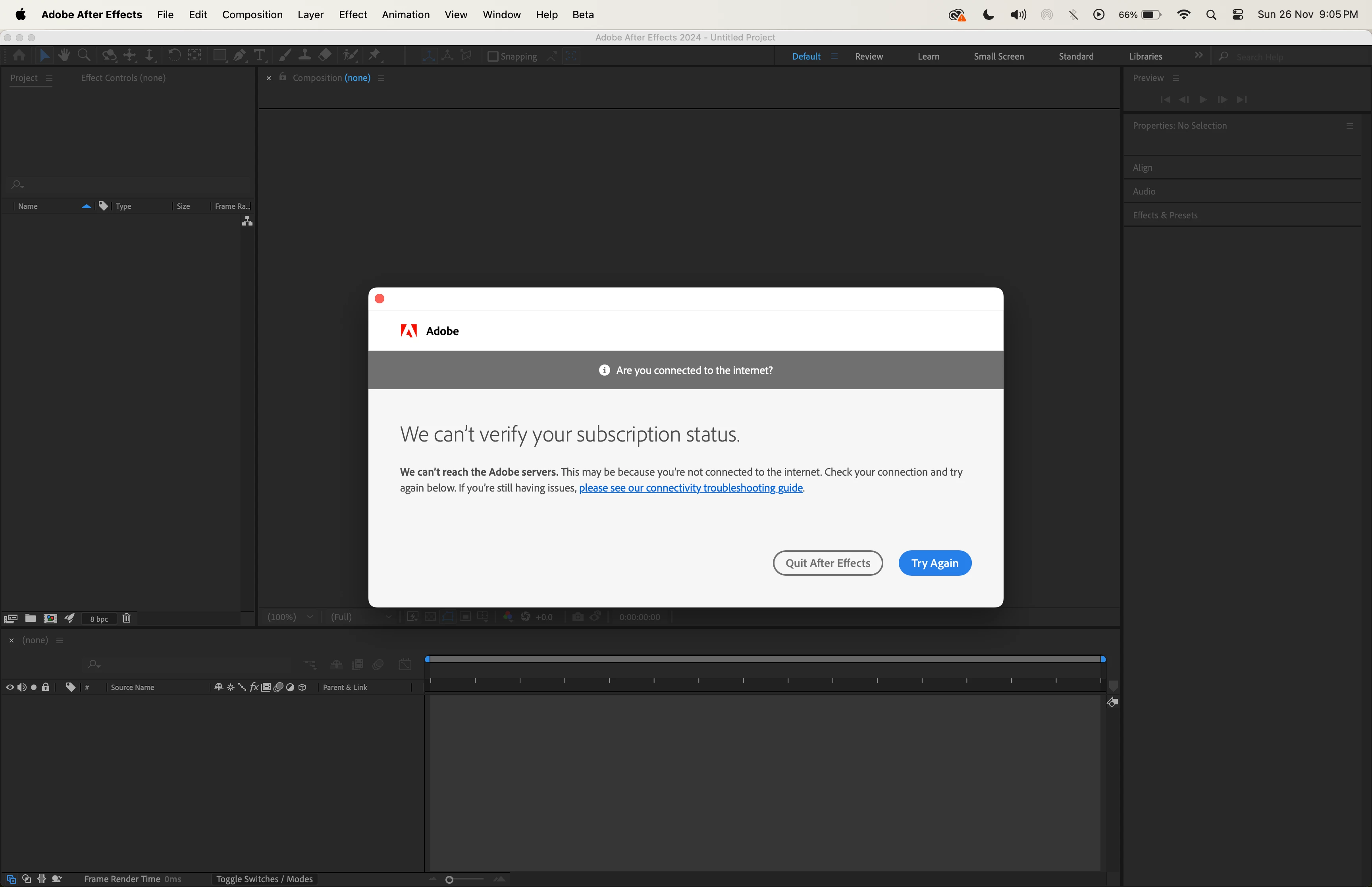Screen dimensions: 1372x887
Task: Expand the workspace overflow chevrons
Action: pos(1198,55)
